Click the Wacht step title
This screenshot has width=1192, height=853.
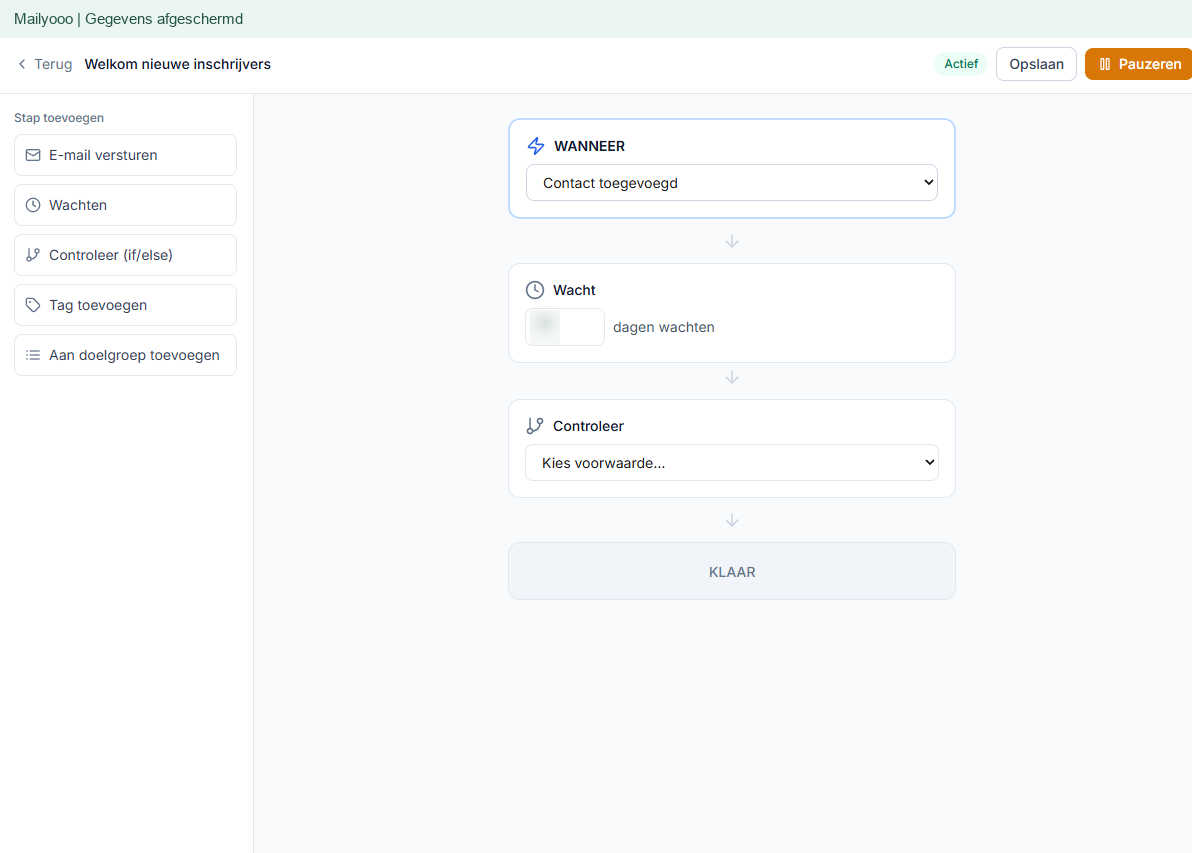click(x=574, y=290)
